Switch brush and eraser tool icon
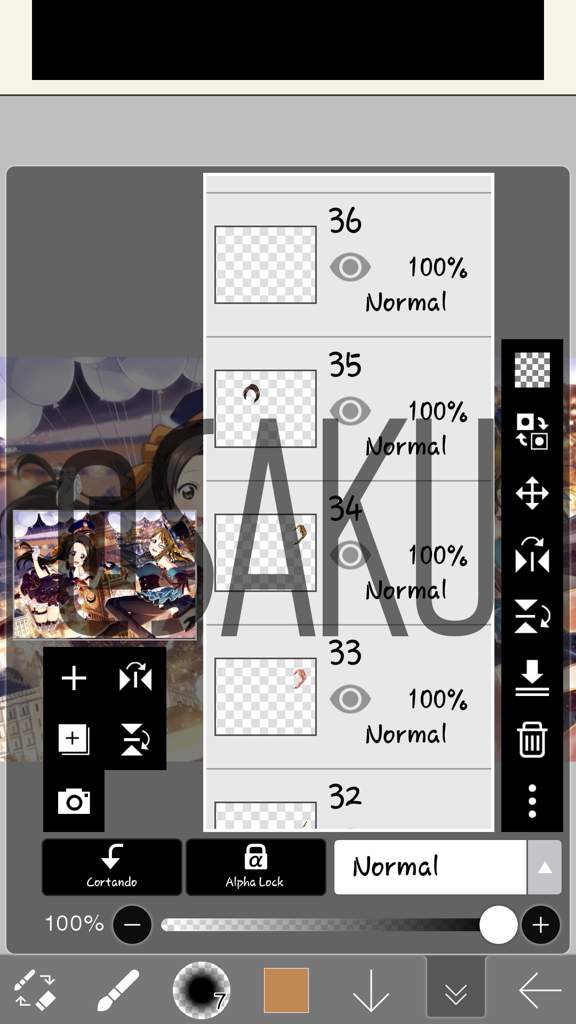Image resolution: width=576 pixels, height=1024 pixels. point(35,990)
